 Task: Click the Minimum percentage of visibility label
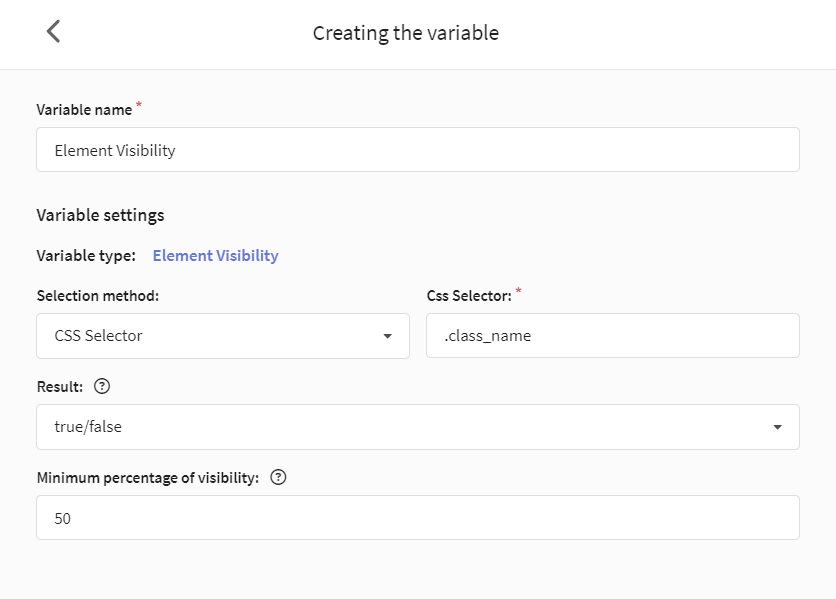pyautogui.click(x=148, y=477)
